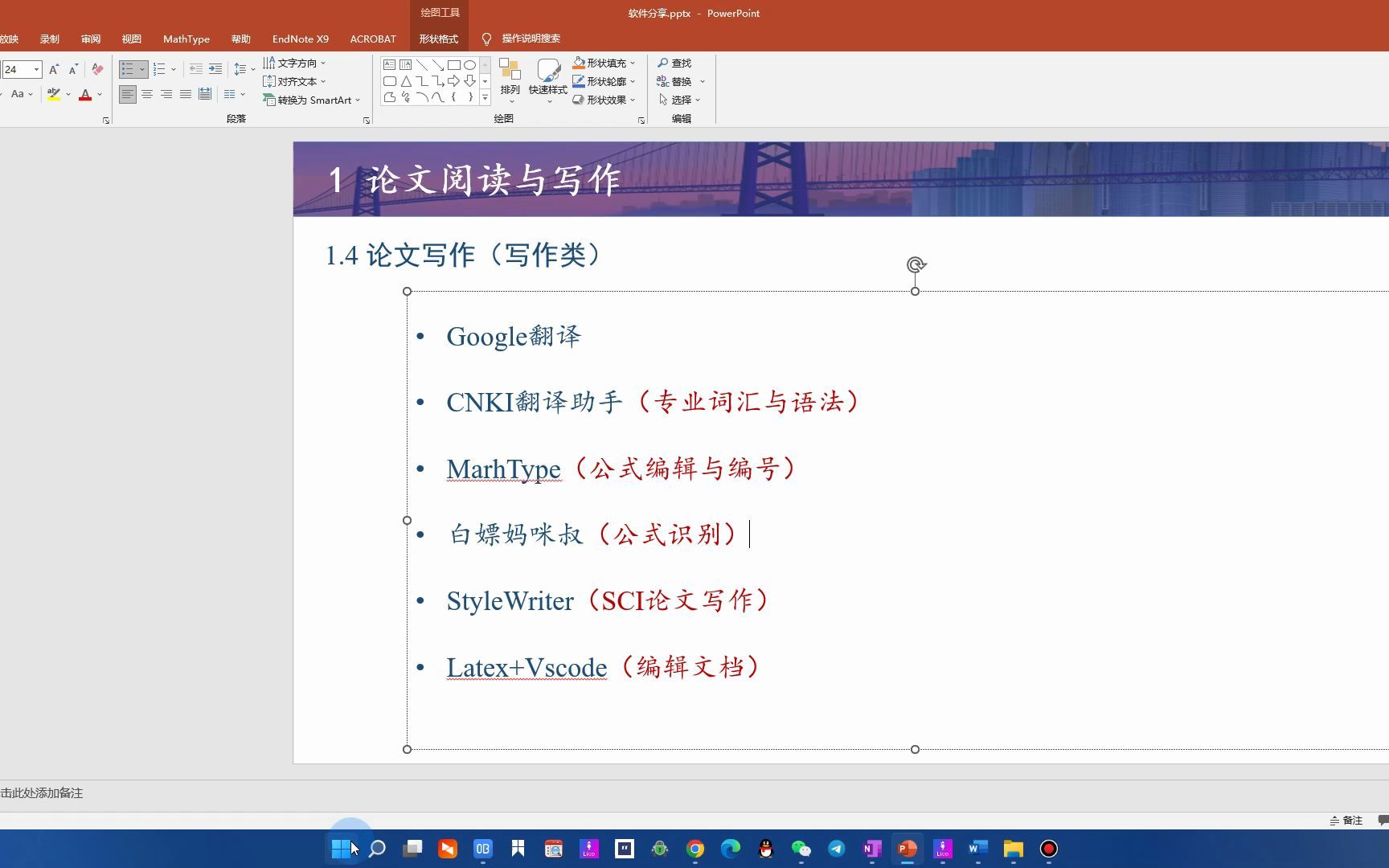
Task: Open the 排列 arrange menu
Action: 510,80
